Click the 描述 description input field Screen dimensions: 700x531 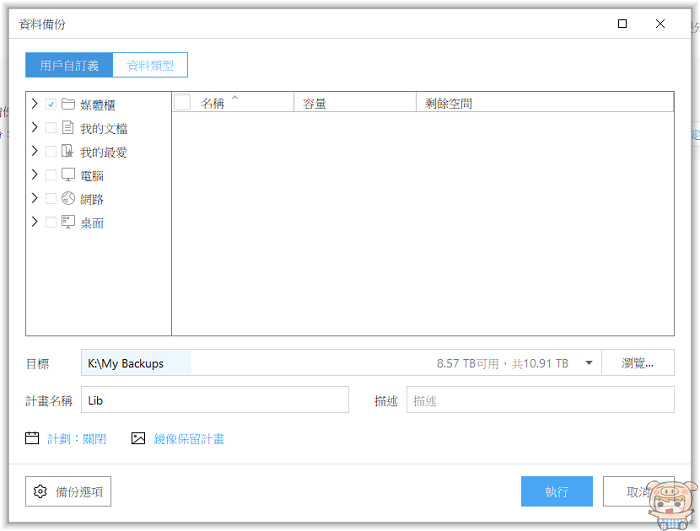pyautogui.click(x=540, y=401)
